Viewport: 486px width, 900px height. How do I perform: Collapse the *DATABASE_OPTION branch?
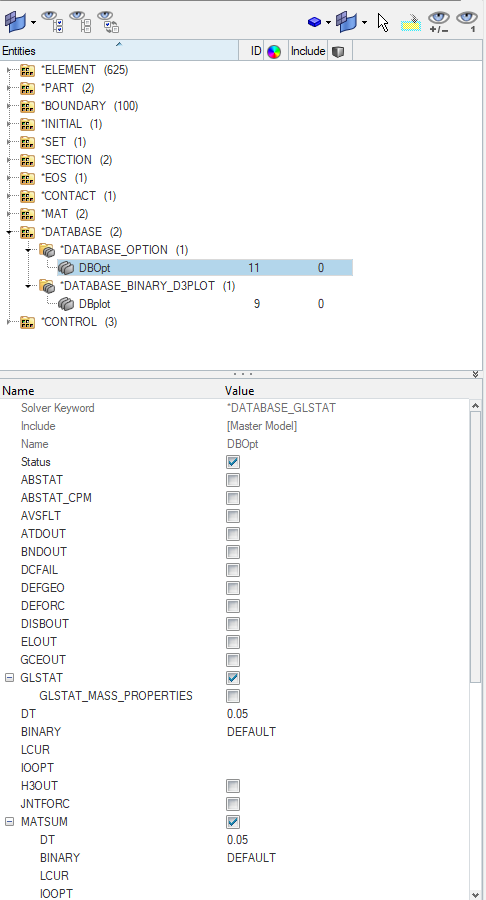pos(28,250)
